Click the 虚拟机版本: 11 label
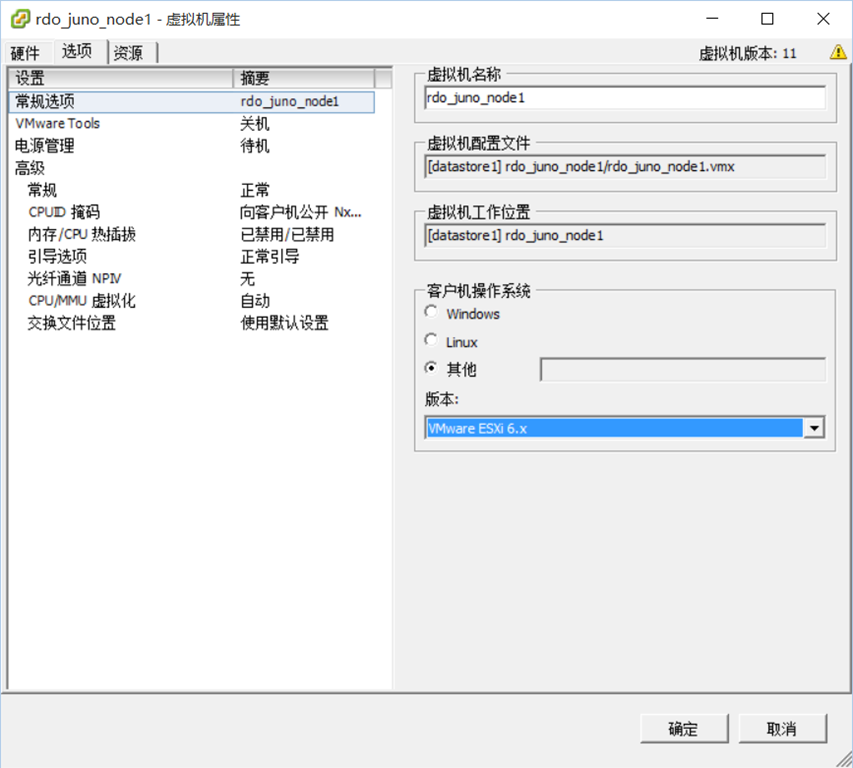 (x=747, y=53)
